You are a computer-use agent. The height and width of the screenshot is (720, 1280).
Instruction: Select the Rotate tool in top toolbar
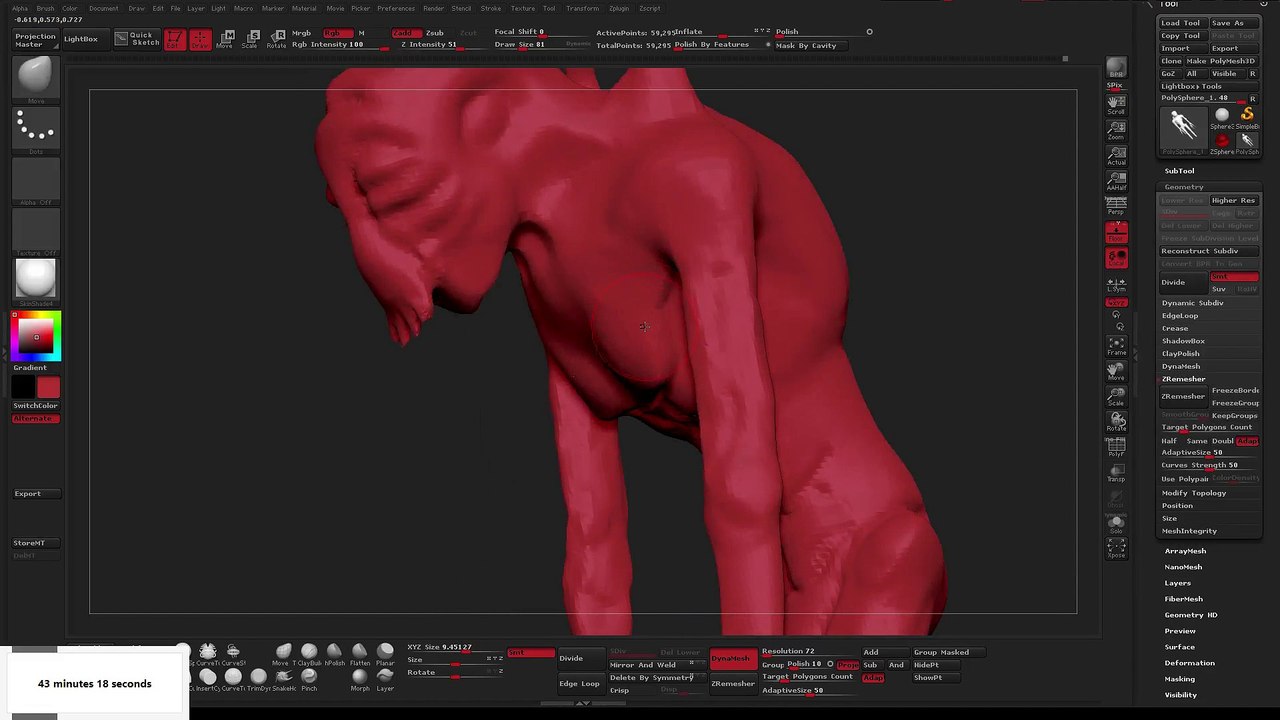coord(277,39)
